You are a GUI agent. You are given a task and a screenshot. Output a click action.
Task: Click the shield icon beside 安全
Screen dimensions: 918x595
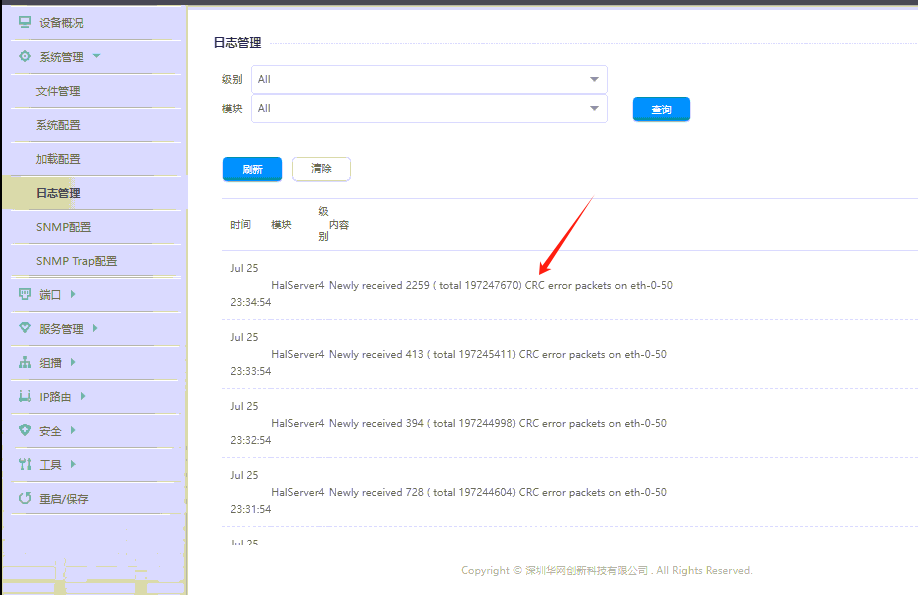click(25, 431)
